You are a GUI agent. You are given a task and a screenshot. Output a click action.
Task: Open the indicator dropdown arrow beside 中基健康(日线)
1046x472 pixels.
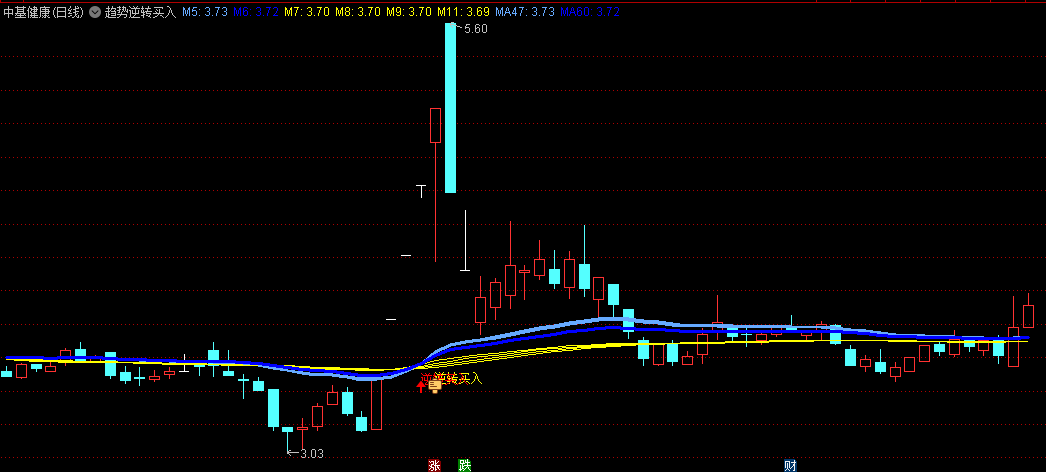coord(95,12)
